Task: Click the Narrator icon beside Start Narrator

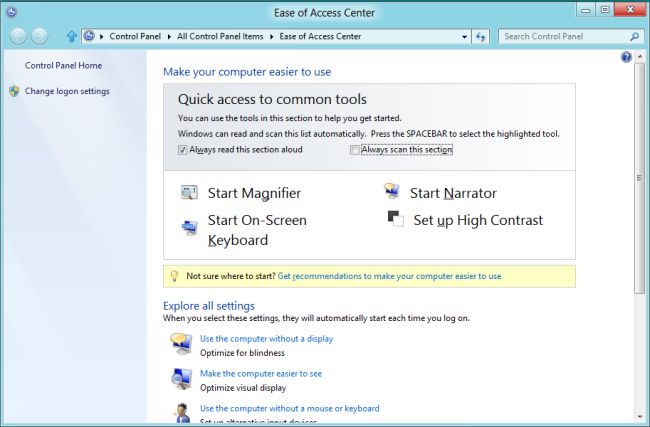Action: 391,191
